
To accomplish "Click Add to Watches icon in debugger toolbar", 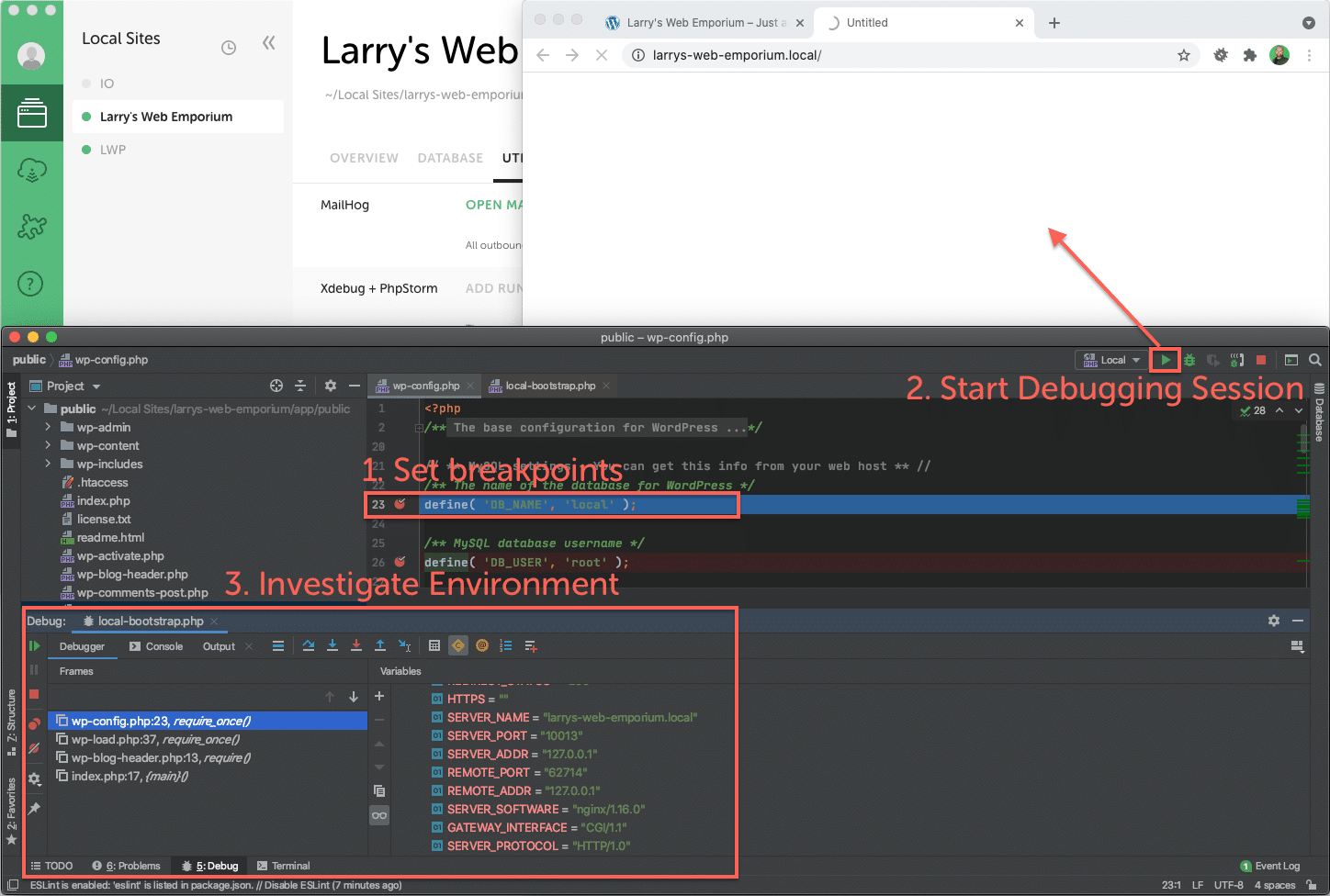I will 531,646.
